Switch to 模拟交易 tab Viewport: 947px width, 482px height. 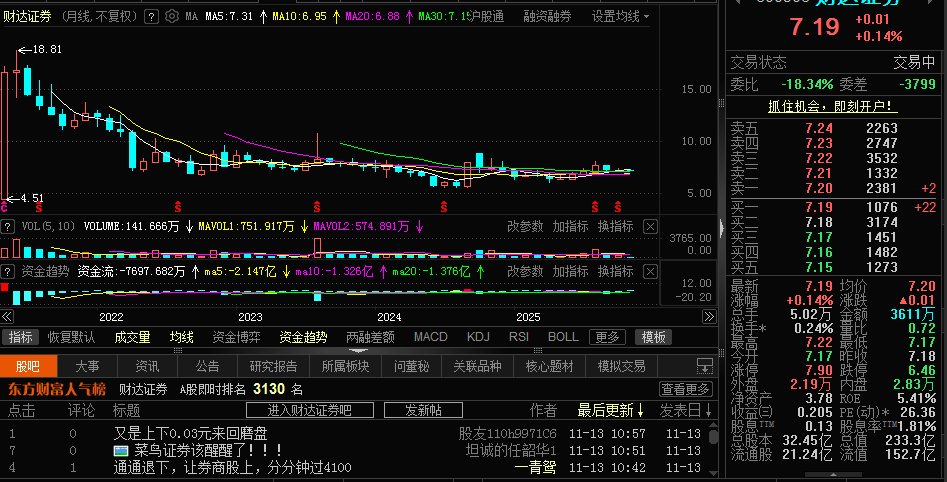coord(621,366)
